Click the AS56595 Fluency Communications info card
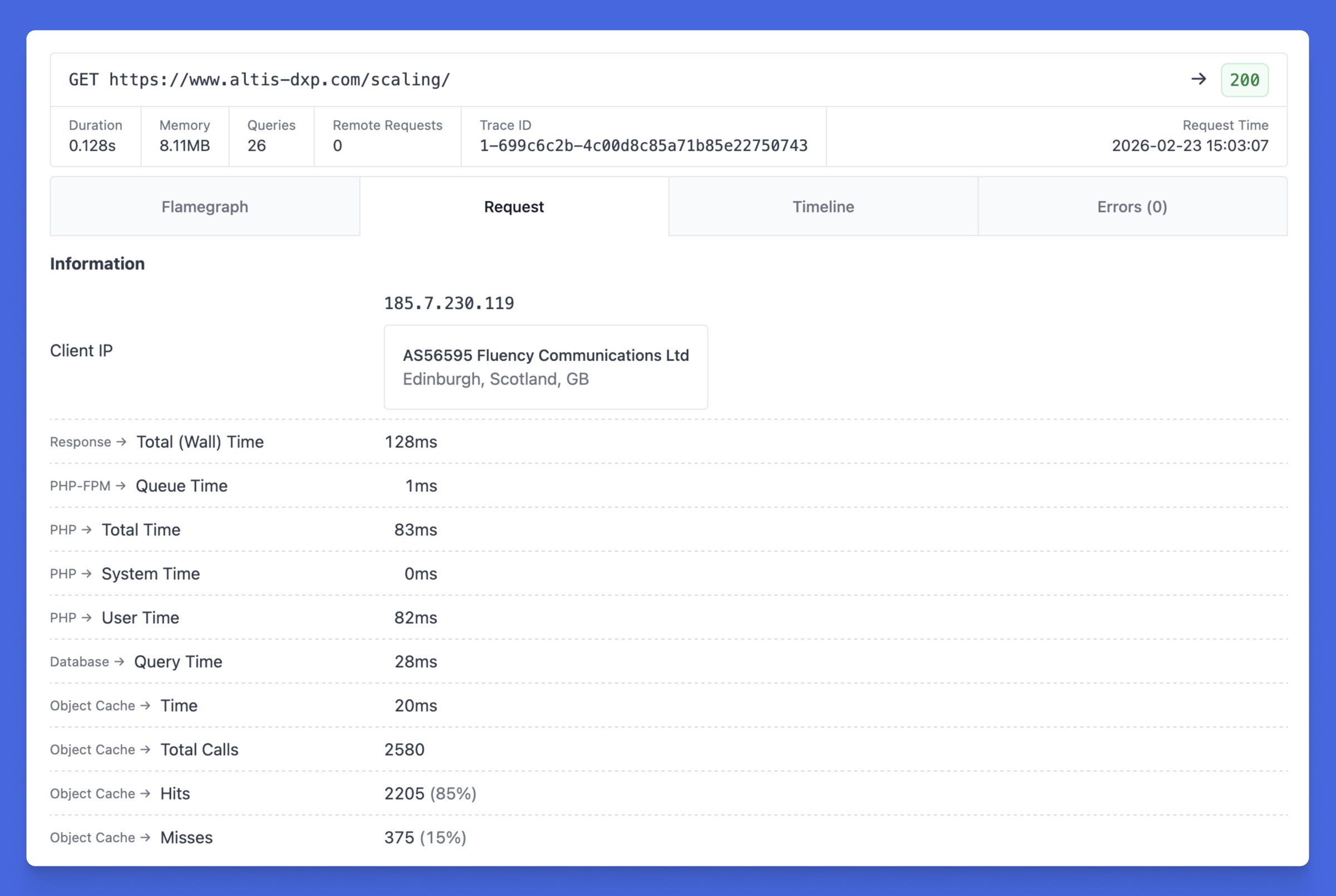The width and height of the screenshot is (1336, 896). (546, 367)
